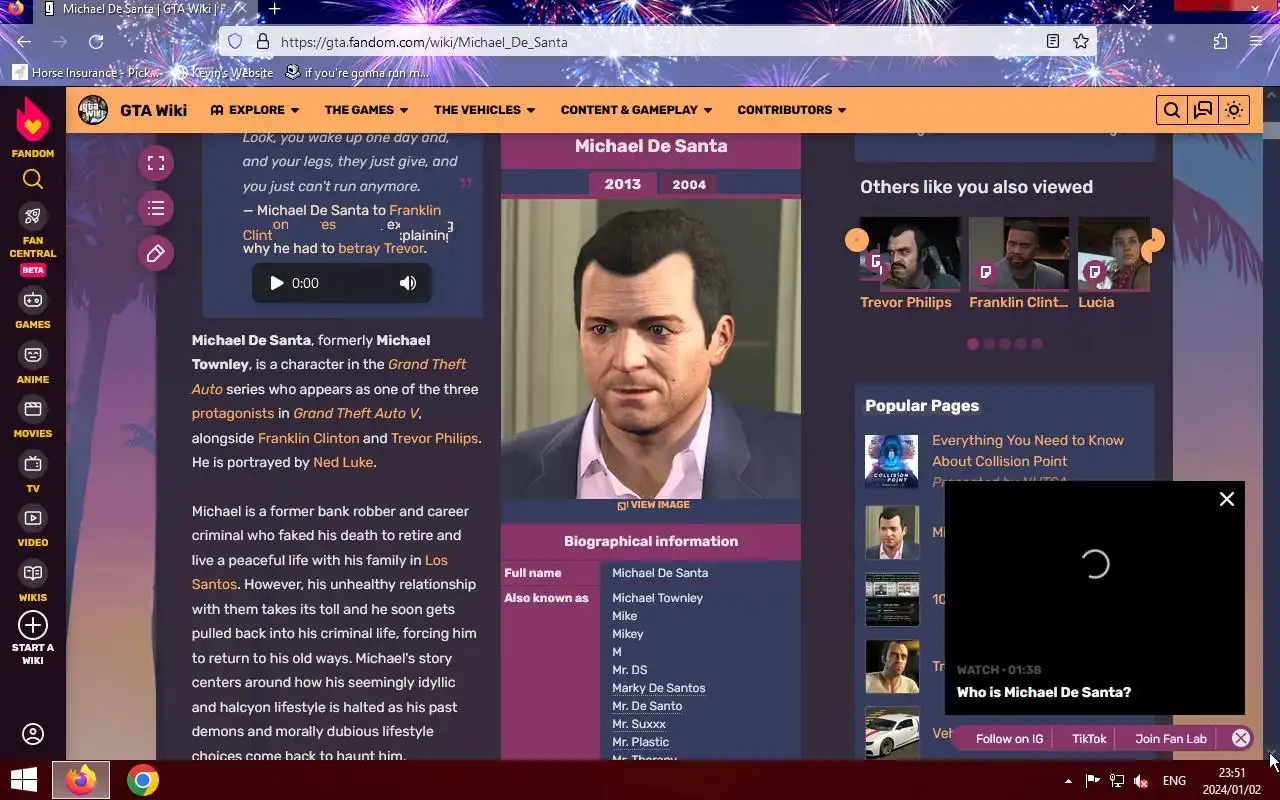Expand The Vehicles menu
The height and width of the screenshot is (800, 1280).
(x=485, y=110)
